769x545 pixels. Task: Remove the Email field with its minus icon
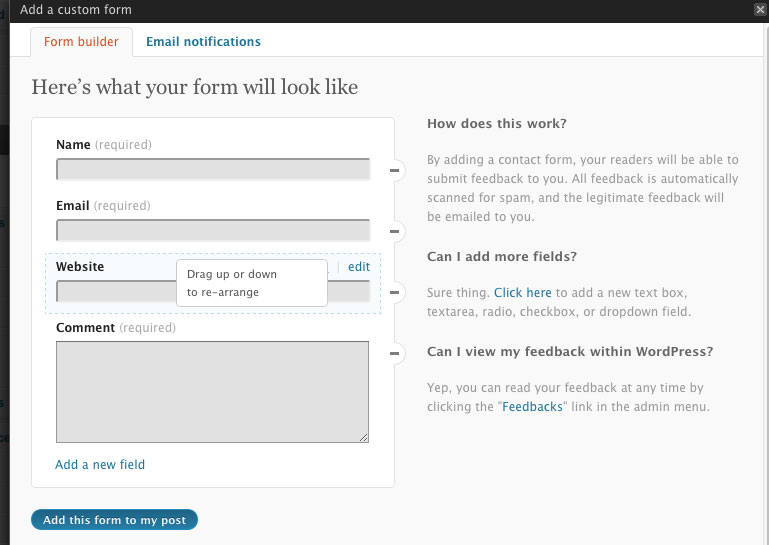395,232
